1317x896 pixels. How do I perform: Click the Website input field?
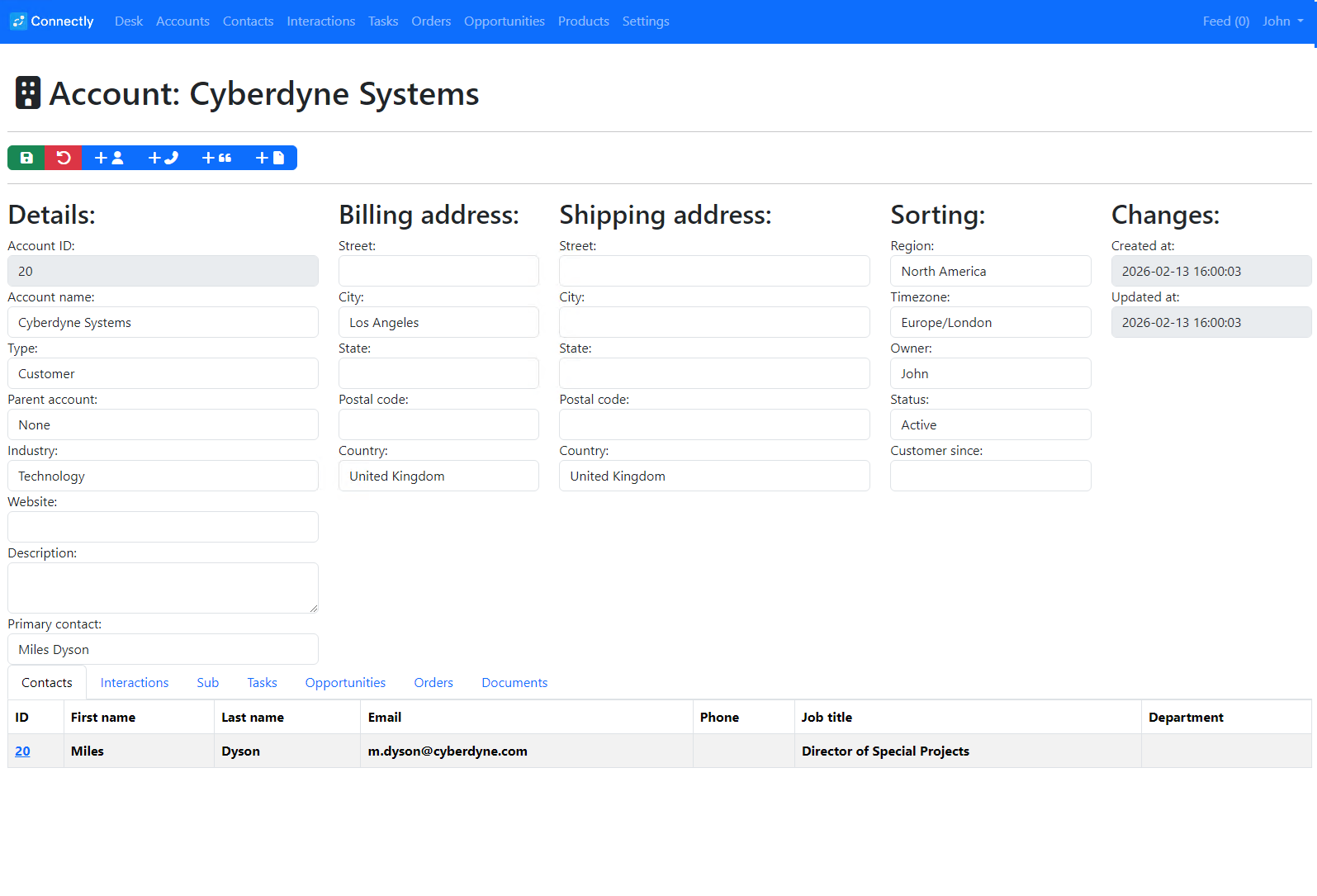tap(163, 527)
